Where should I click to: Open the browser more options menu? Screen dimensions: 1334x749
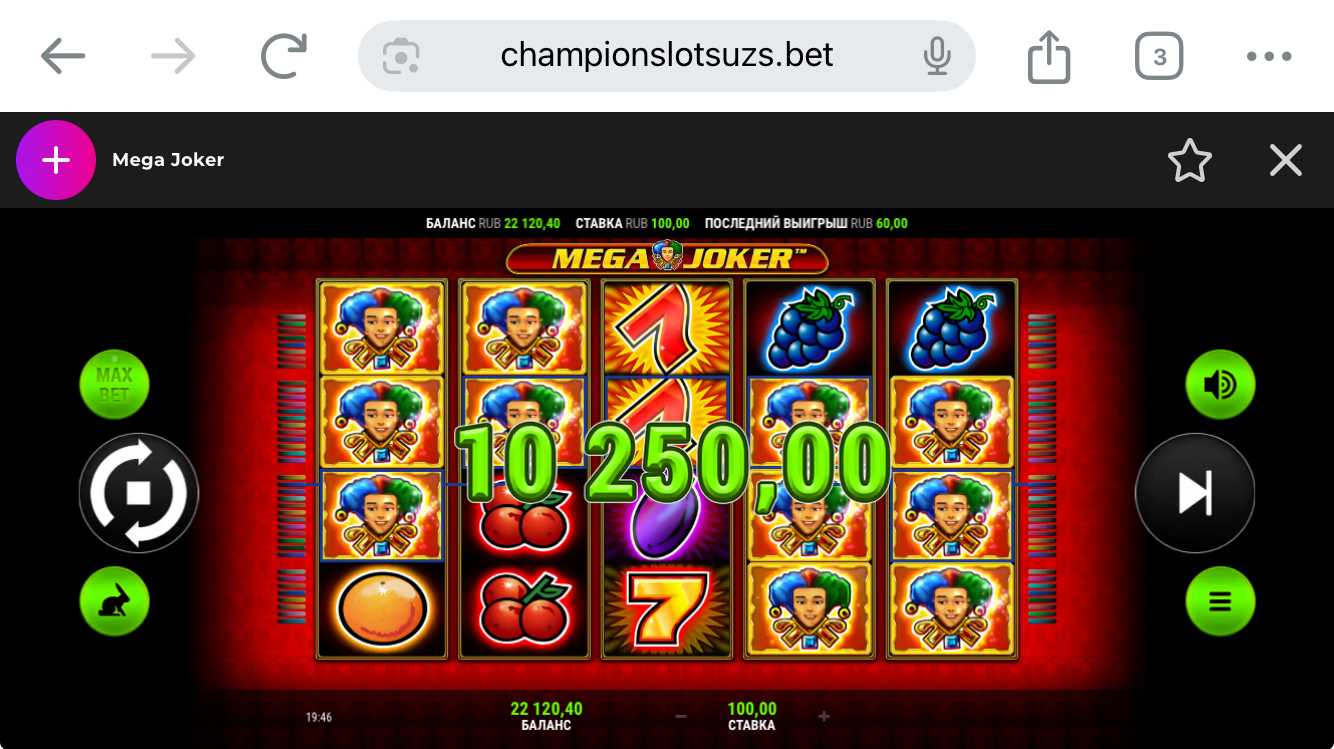point(1269,57)
